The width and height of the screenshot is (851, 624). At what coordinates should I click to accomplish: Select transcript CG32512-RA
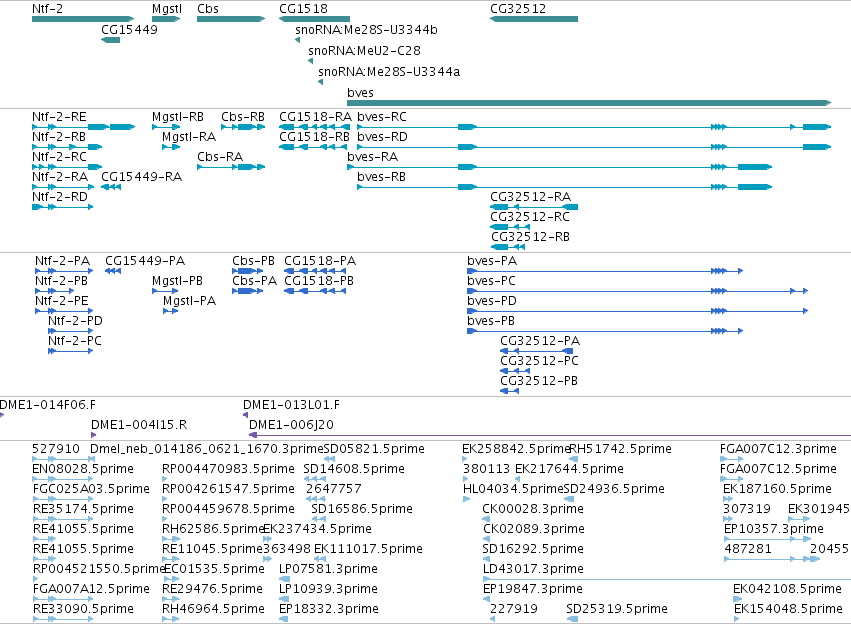(530, 197)
